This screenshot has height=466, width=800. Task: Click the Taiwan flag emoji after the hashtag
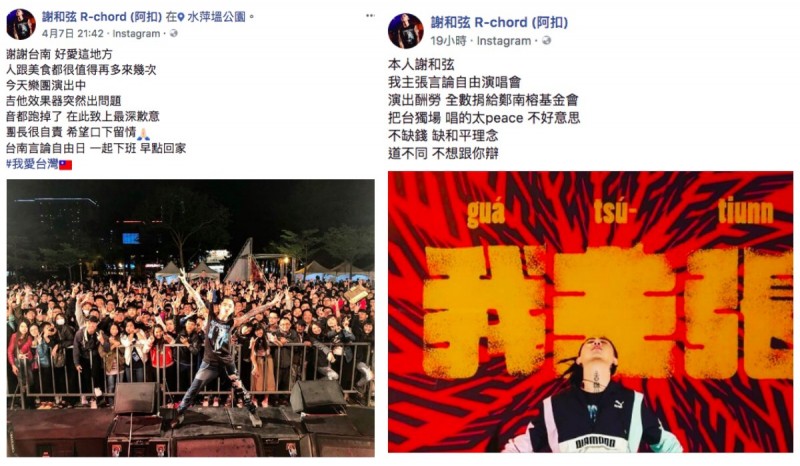[x=65, y=165]
